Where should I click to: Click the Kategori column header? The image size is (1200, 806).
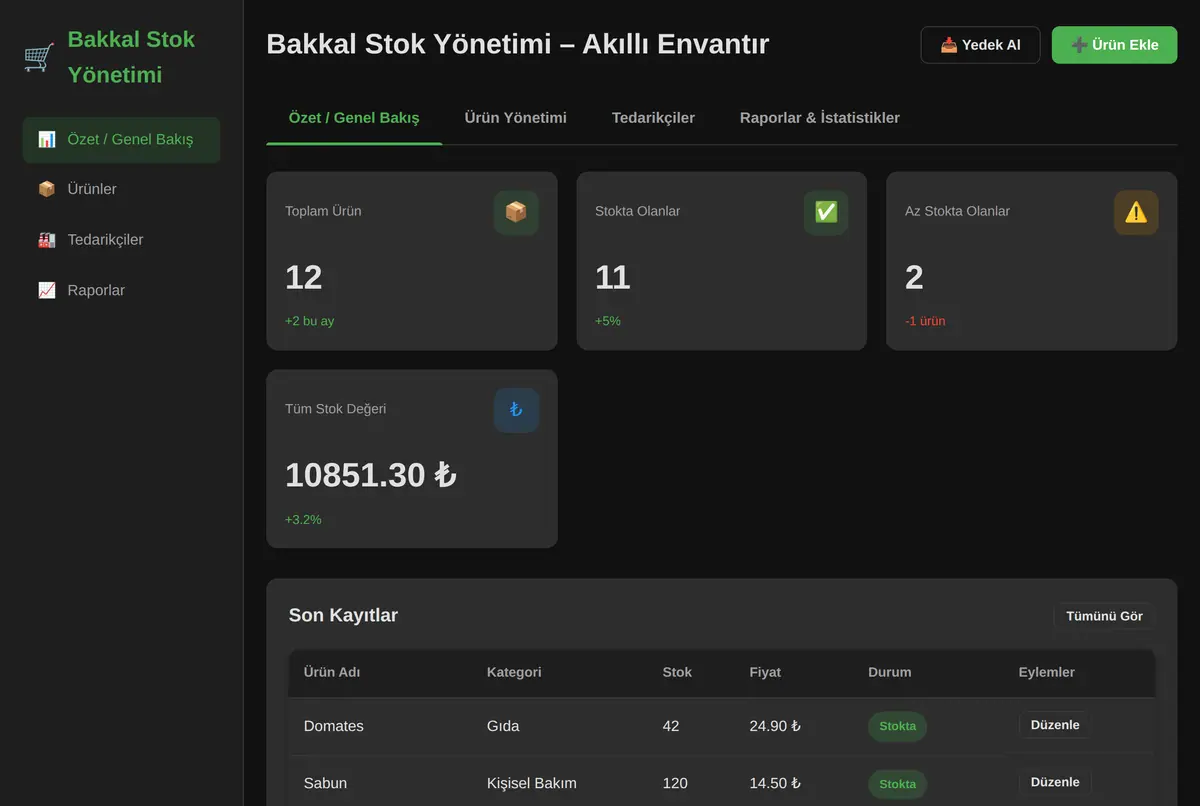tap(514, 672)
